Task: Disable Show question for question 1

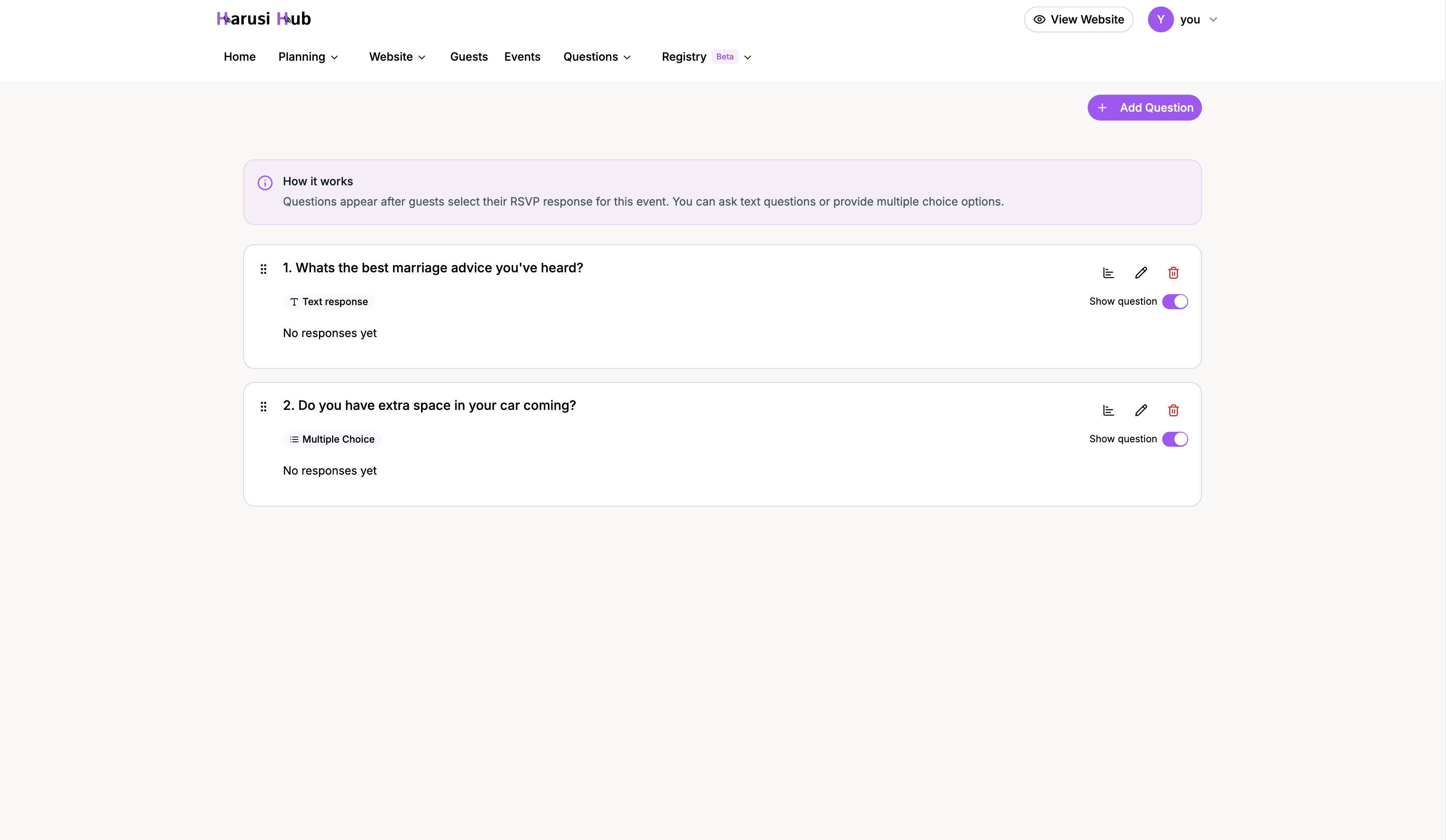Action: click(1175, 301)
